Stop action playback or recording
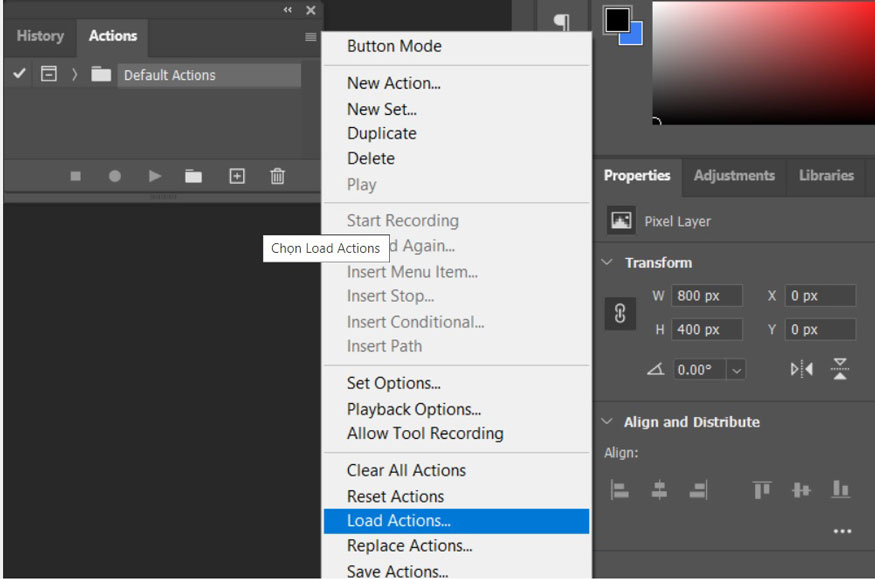 [x=75, y=176]
